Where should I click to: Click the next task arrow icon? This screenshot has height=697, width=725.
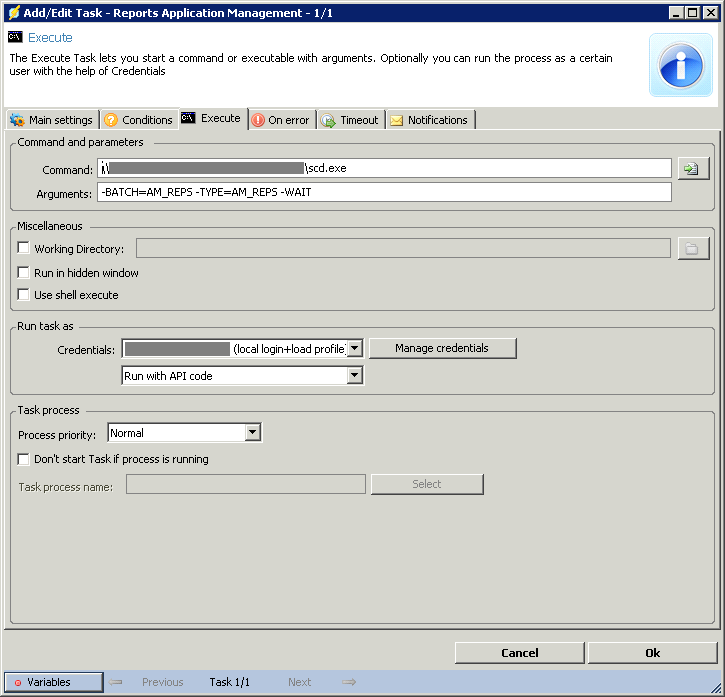(x=349, y=682)
